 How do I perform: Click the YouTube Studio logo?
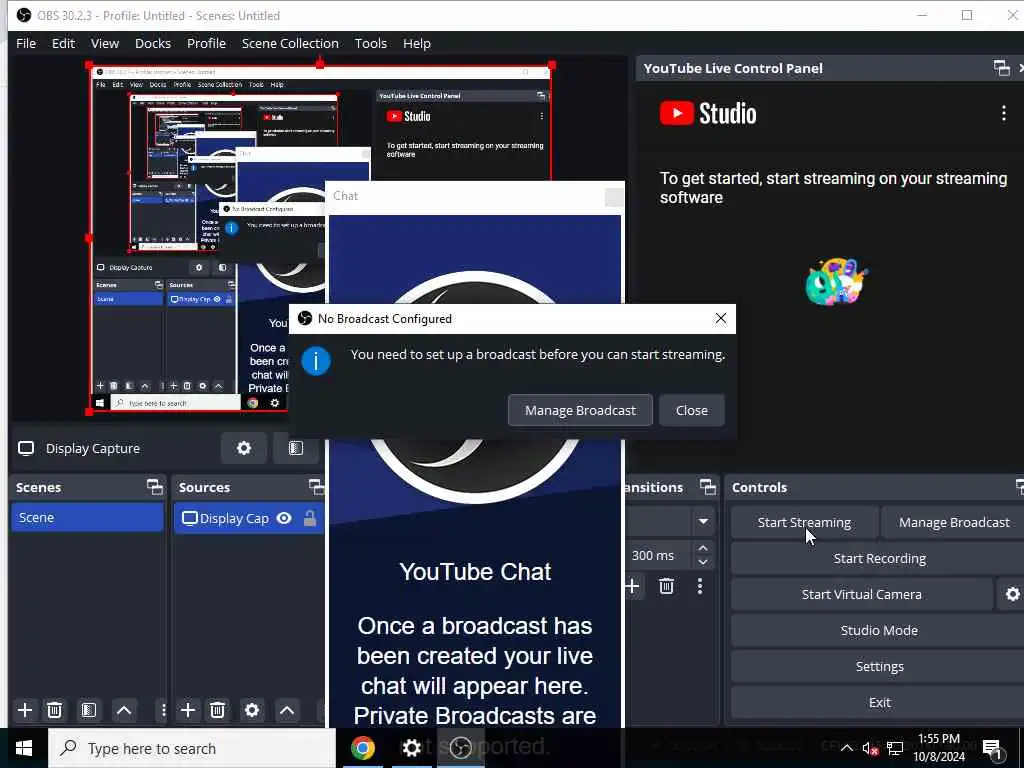pos(708,114)
